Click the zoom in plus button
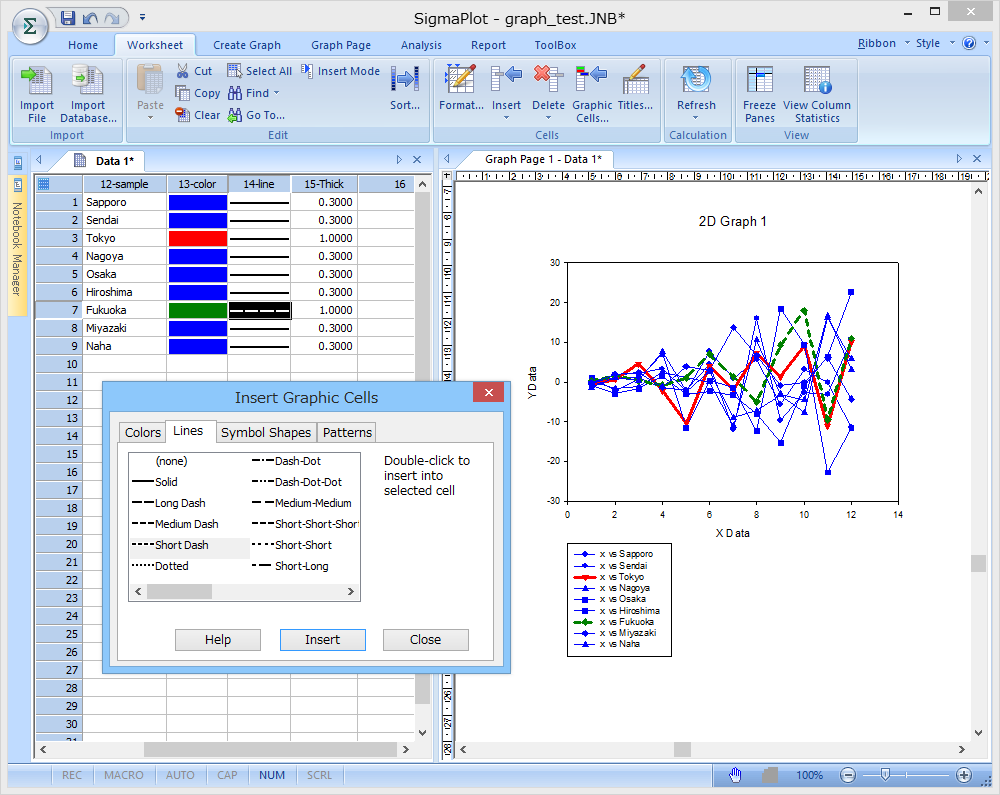The image size is (1000, 795). tap(963, 775)
